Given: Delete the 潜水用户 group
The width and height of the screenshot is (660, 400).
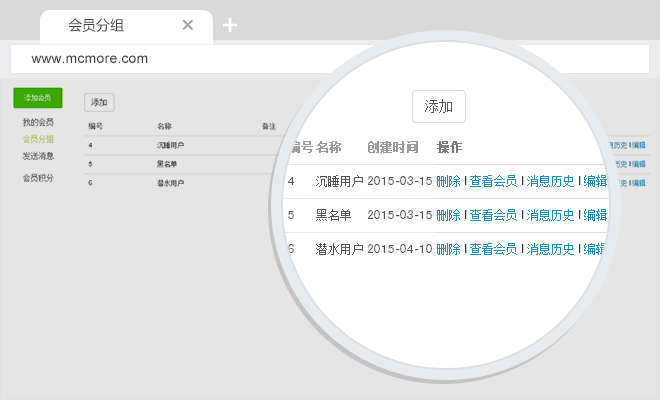Looking at the screenshot, I should (448, 249).
